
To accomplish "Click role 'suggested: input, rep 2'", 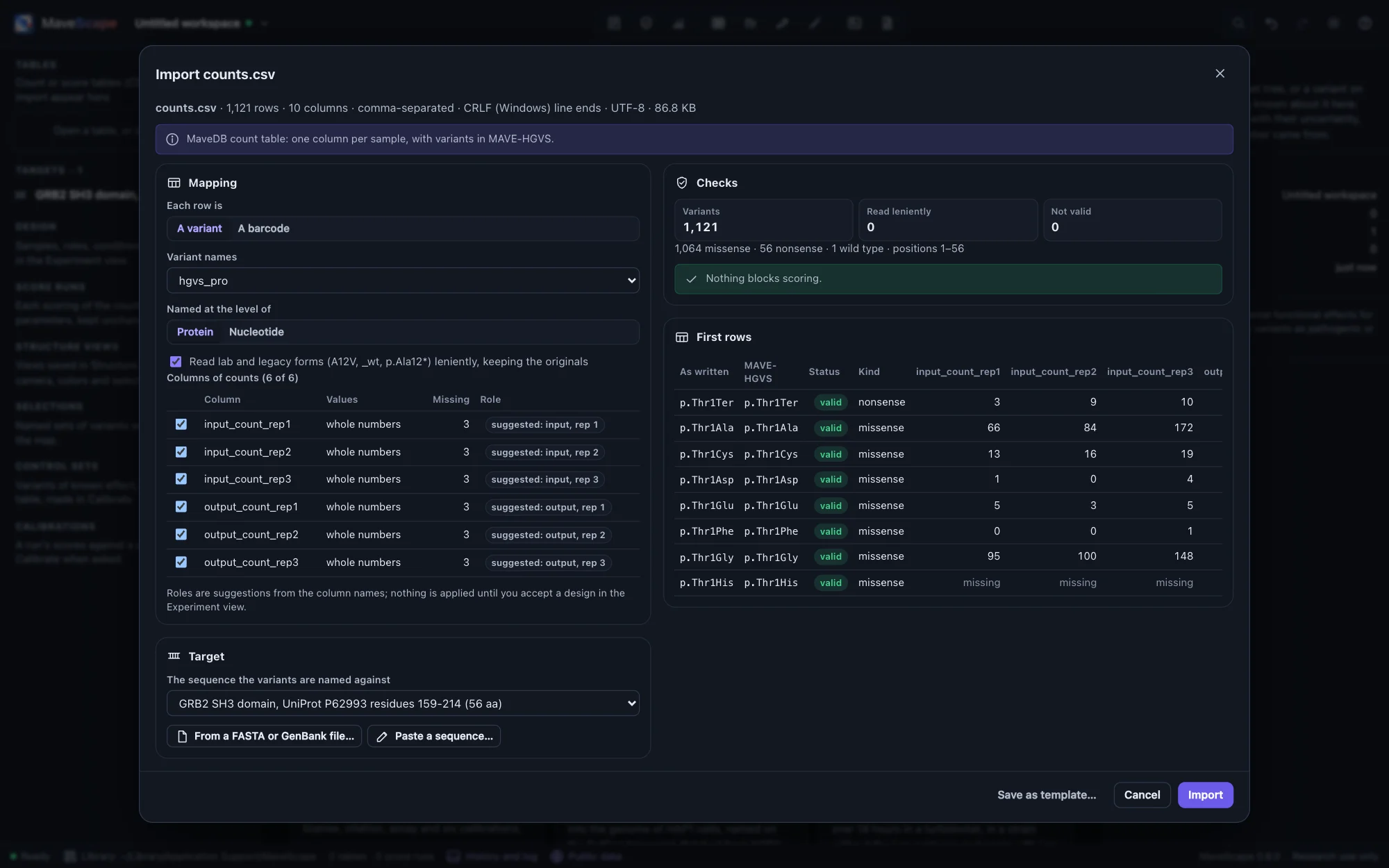I will [x=544, y=452].
